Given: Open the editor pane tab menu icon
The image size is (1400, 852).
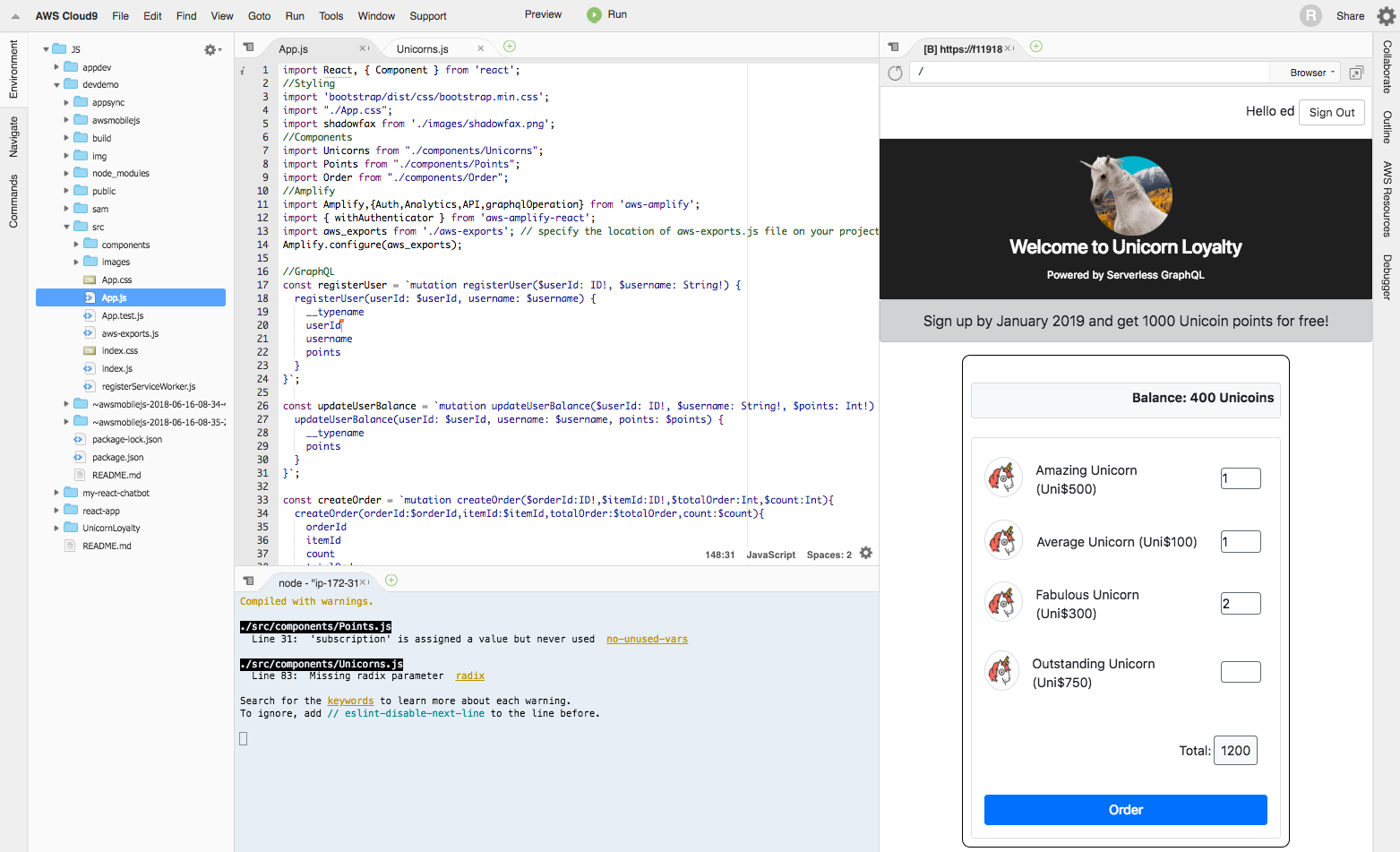Looking at the screenshot, I should 249,47.
